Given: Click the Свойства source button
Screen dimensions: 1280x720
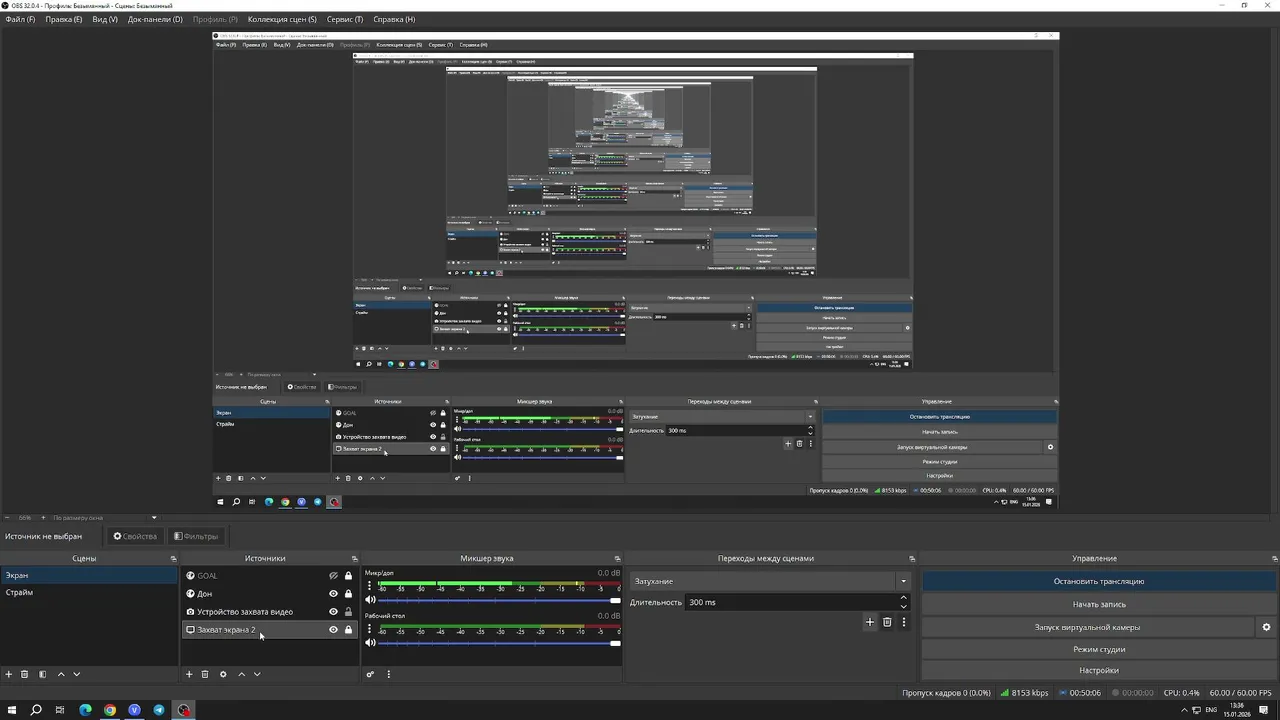Looking at the screenshot, I should [x=135, y=536].
